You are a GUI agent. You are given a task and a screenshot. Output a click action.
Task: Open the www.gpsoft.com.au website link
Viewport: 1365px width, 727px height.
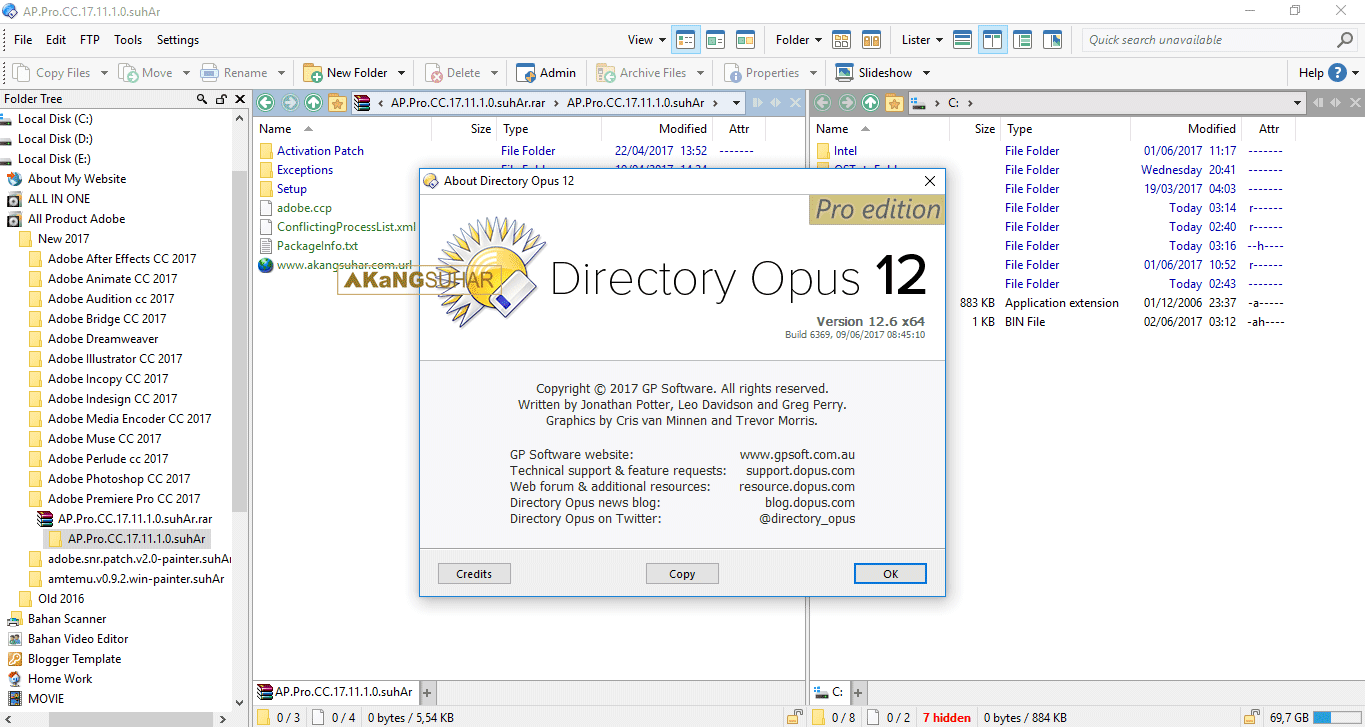click(797, 455)
